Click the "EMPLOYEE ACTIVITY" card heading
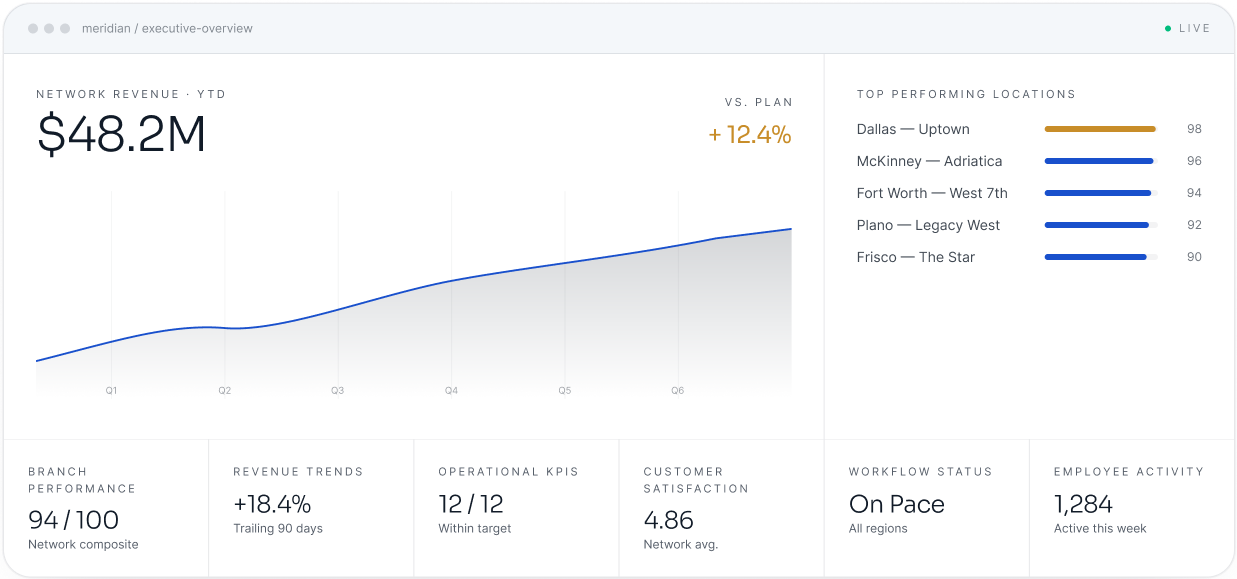1237x579 pixels. 1129,471
